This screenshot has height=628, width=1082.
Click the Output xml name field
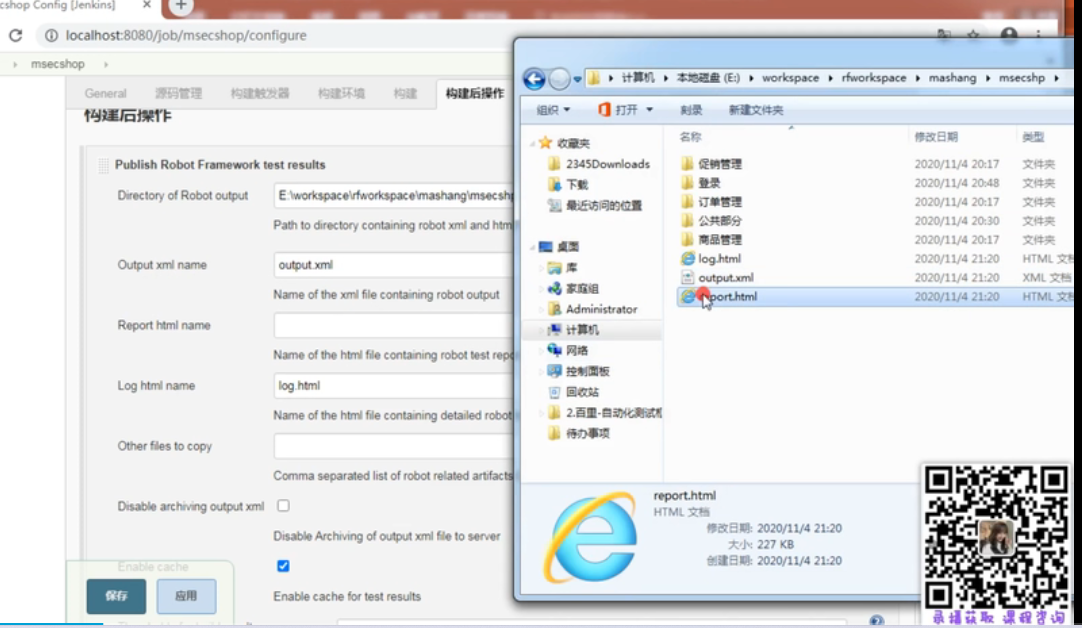coord(393,265)
